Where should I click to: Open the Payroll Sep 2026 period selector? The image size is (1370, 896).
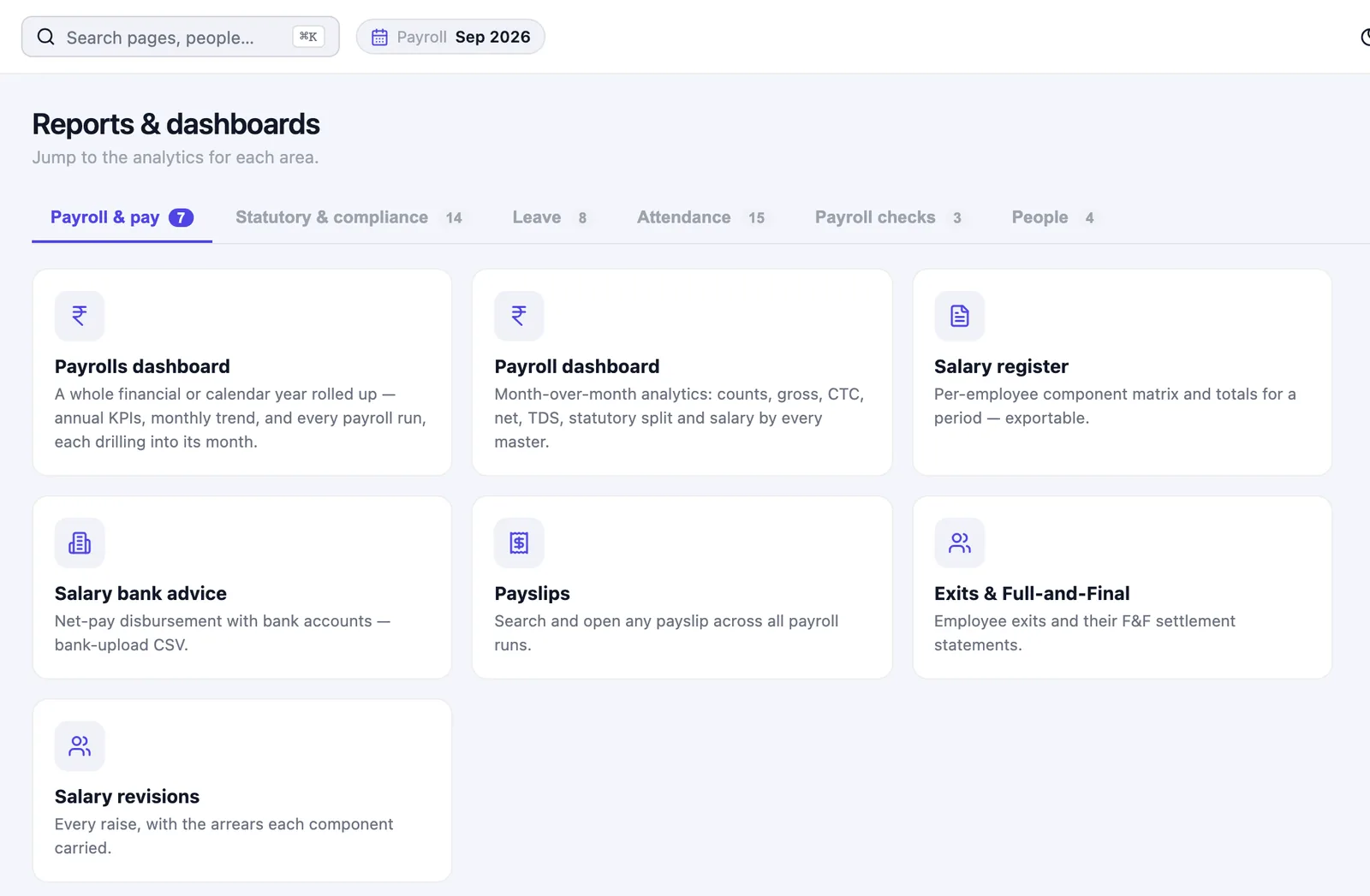pyautogui.click(x=450, y=37)
